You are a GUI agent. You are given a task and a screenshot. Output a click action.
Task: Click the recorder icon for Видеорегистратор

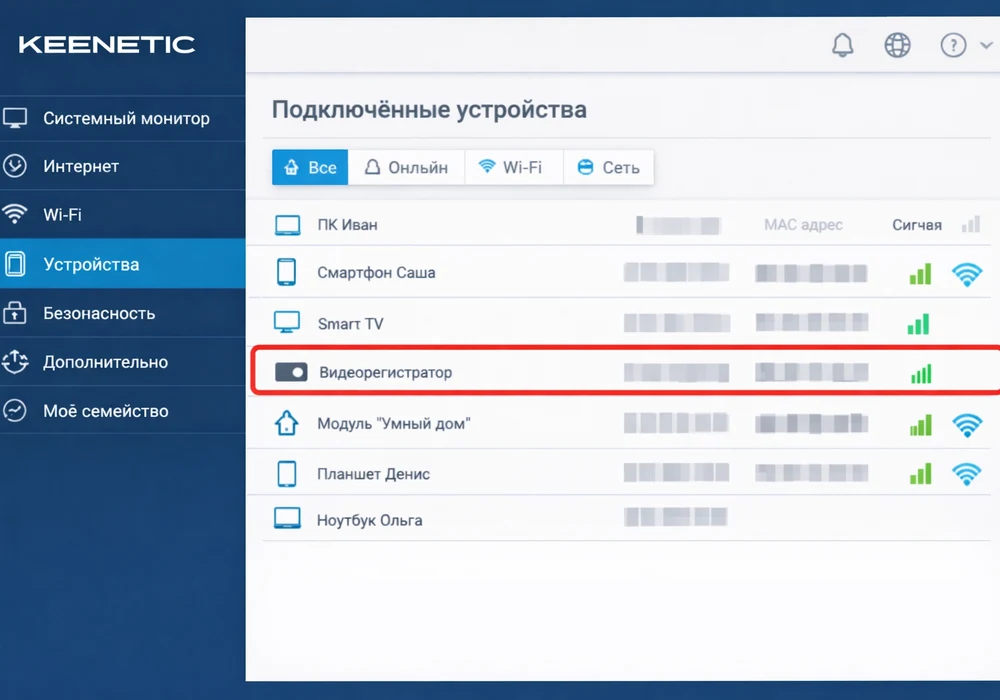tap(291, 372)
